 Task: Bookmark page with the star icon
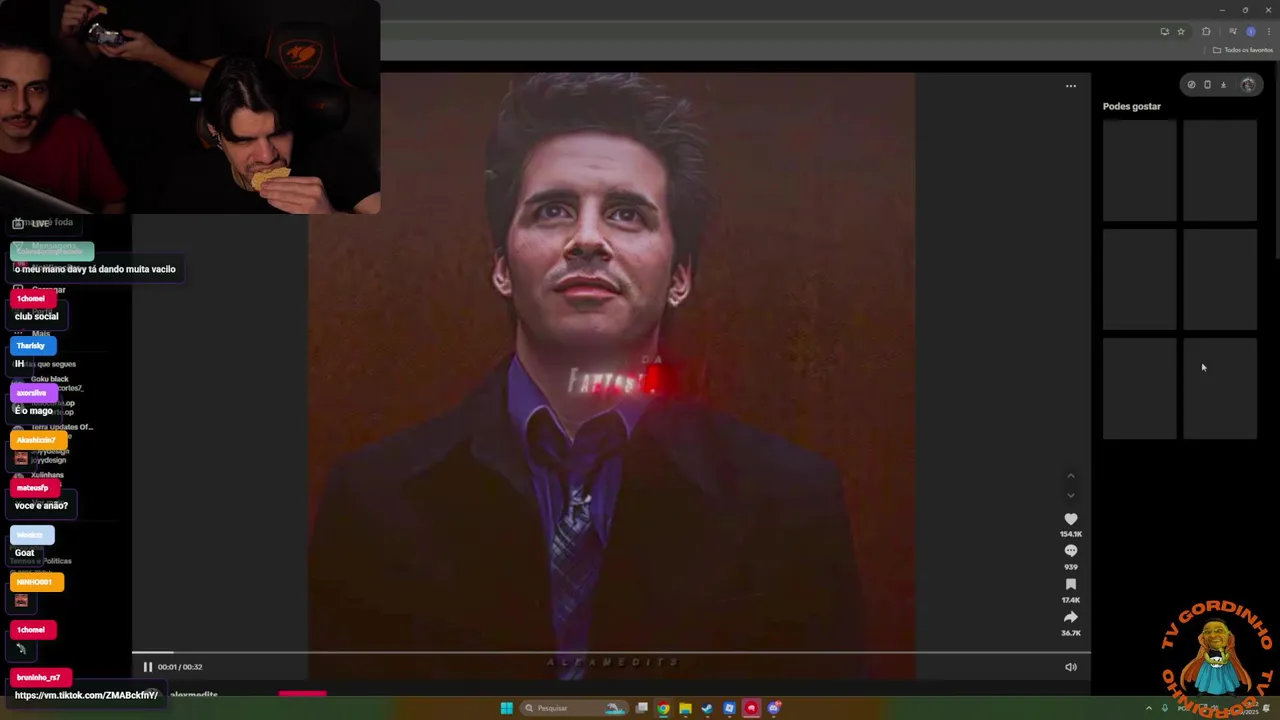[x=1181, y=31]
